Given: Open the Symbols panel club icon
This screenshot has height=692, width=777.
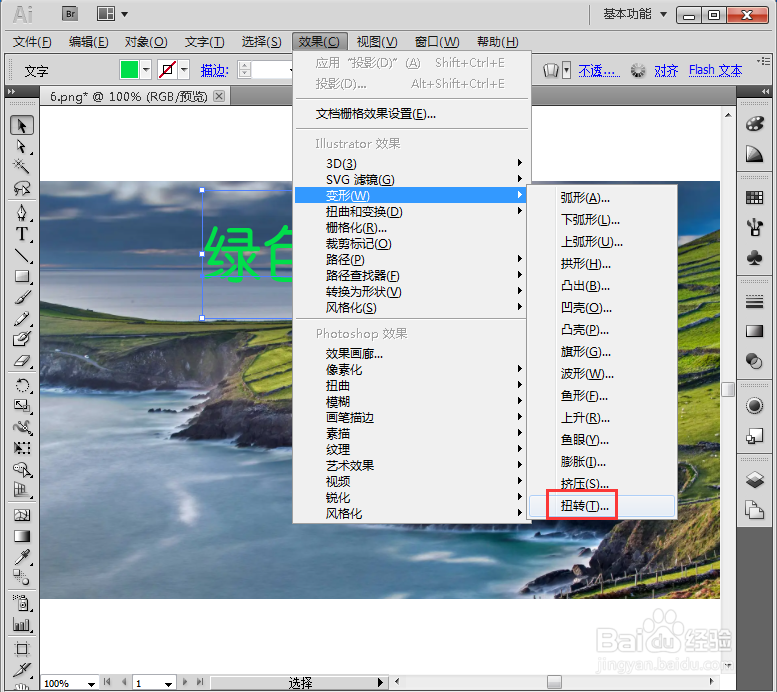Looking at the screenshot, I should pyautogui.click(x=755, y=258).
